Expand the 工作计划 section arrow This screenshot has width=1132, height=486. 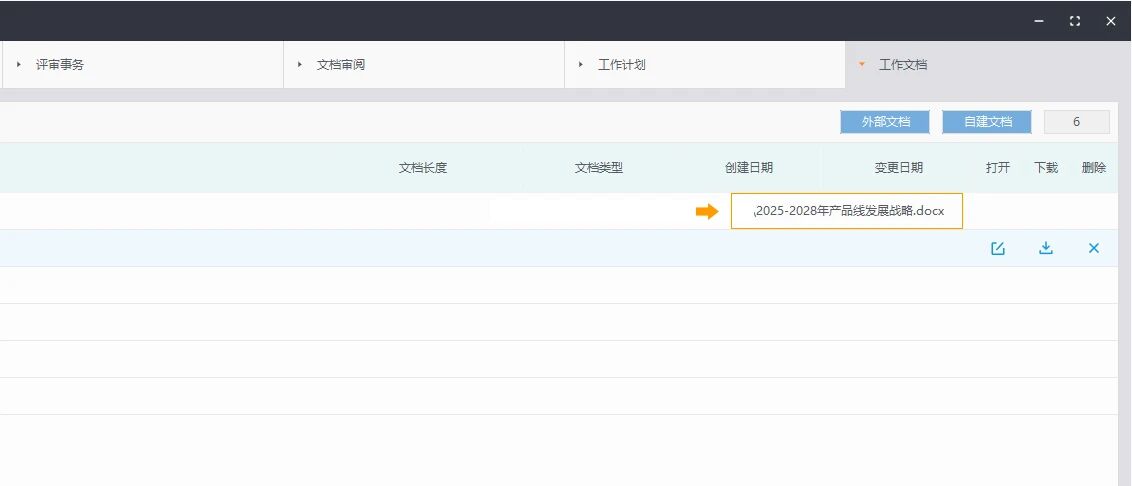click(x=580, y=64)
